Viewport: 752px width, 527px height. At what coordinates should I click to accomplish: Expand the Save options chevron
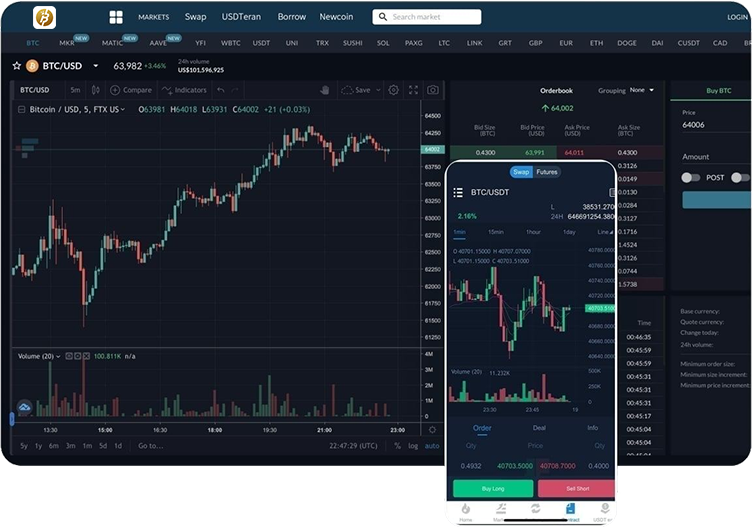pyautogui.click(x=378, y=90)
